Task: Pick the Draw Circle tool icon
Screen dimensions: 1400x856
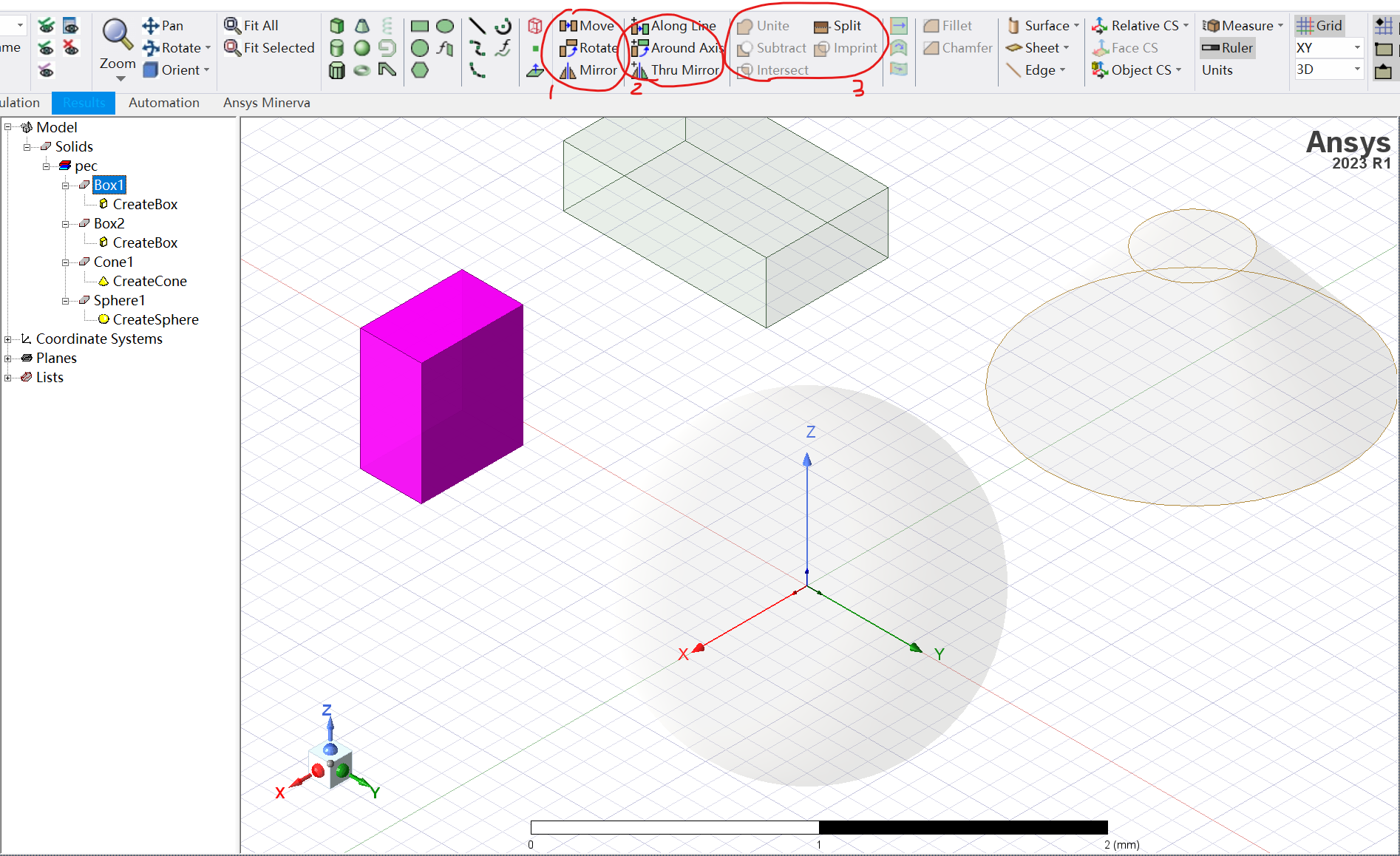Action: tap(420, 48)
